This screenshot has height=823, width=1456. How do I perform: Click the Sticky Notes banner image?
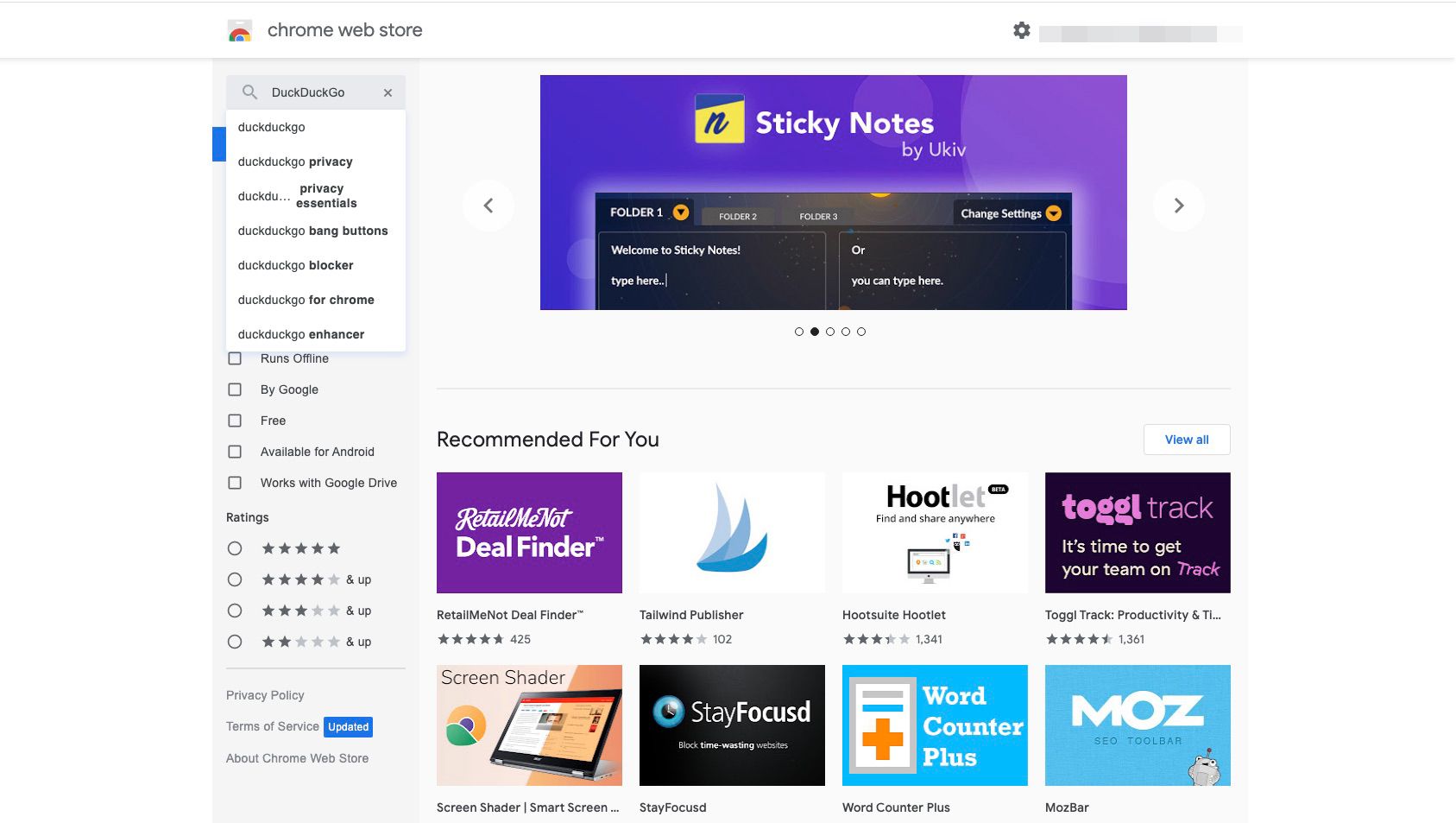(834, 193)
